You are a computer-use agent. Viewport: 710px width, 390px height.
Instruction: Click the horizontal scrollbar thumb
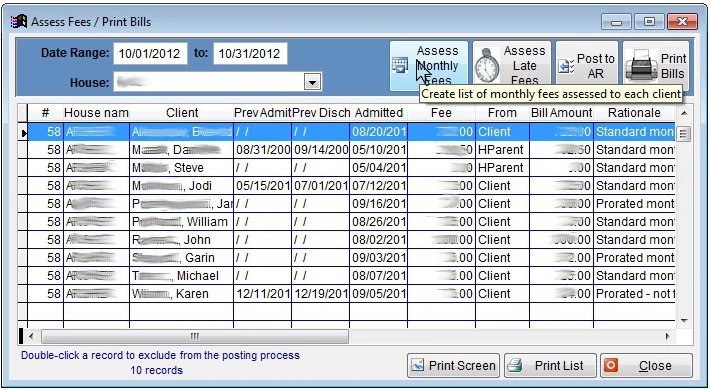tap(195, 336)
